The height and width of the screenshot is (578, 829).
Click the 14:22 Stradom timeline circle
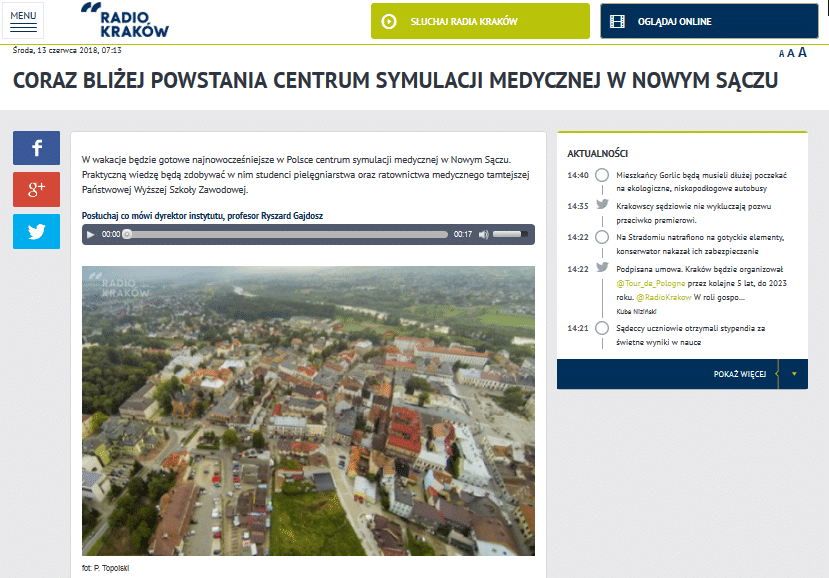click(602, 237)
